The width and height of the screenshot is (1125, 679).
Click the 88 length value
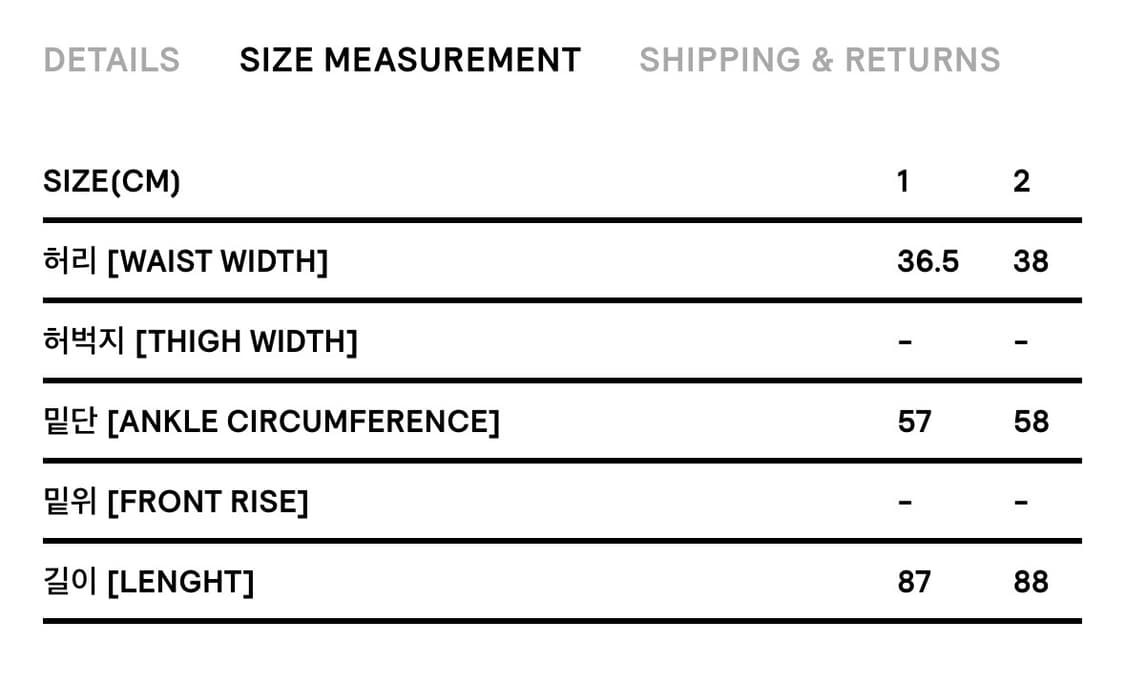[1030, 582]
